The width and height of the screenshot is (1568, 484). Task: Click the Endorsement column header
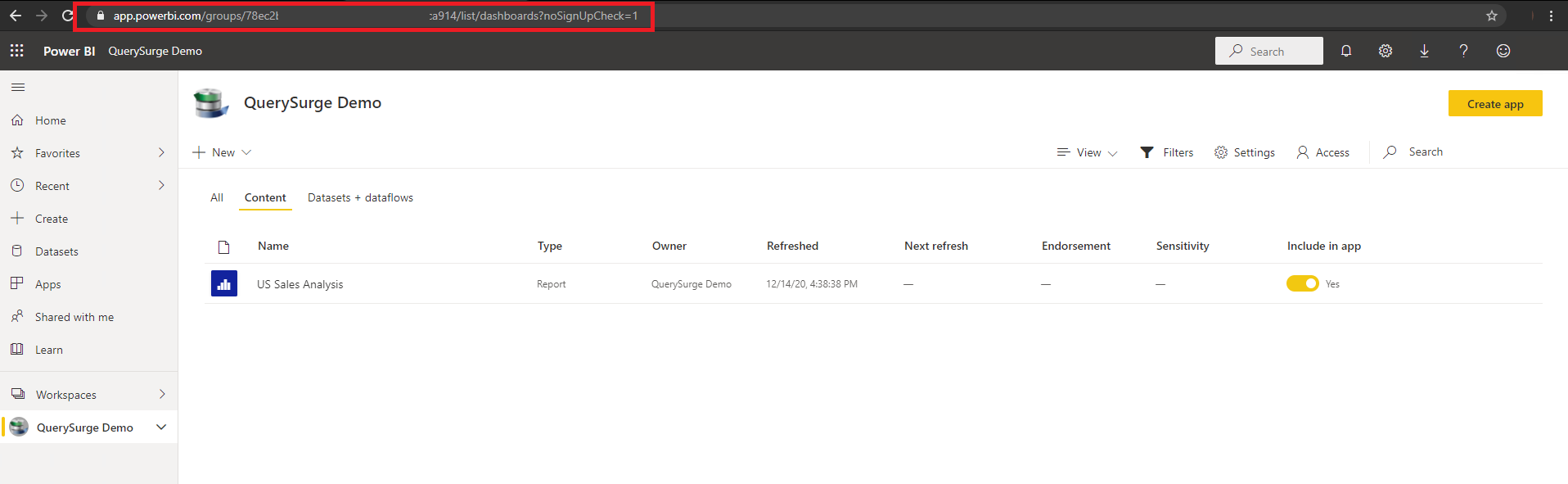pos(1076,246)
